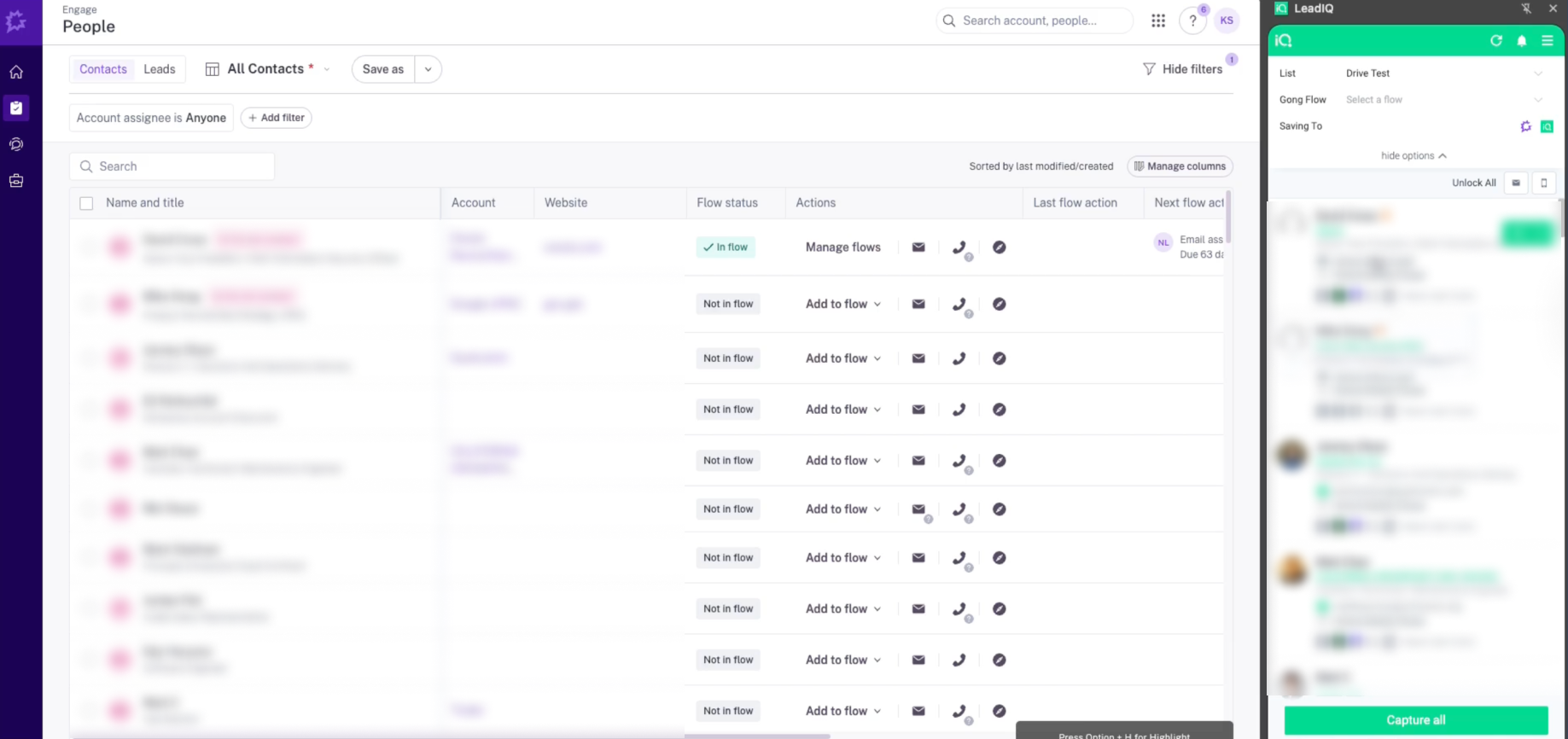
Task: Click Save as button
Action: [x=383, y=69]
